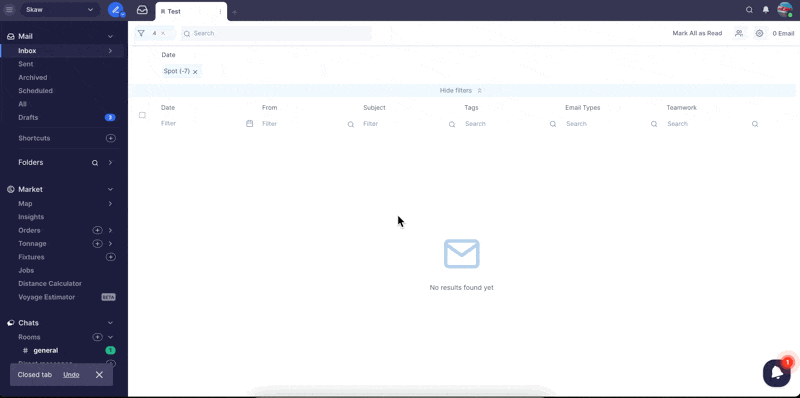Viewport: 800px width, 398px height.
Task: Click Mark All as Read
Action: [x=697, y=33]
